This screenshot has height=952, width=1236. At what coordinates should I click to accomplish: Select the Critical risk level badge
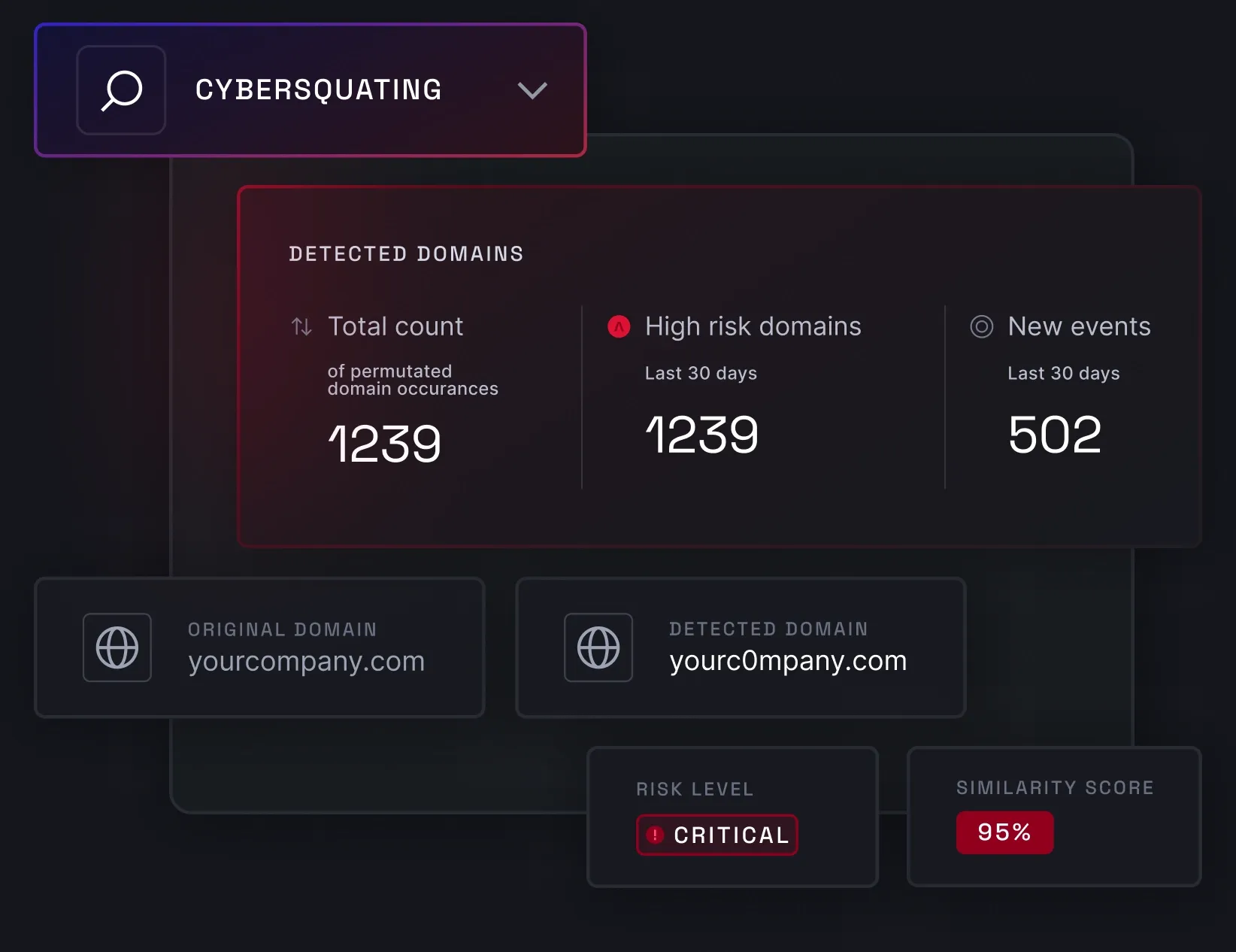coord(717,835)
